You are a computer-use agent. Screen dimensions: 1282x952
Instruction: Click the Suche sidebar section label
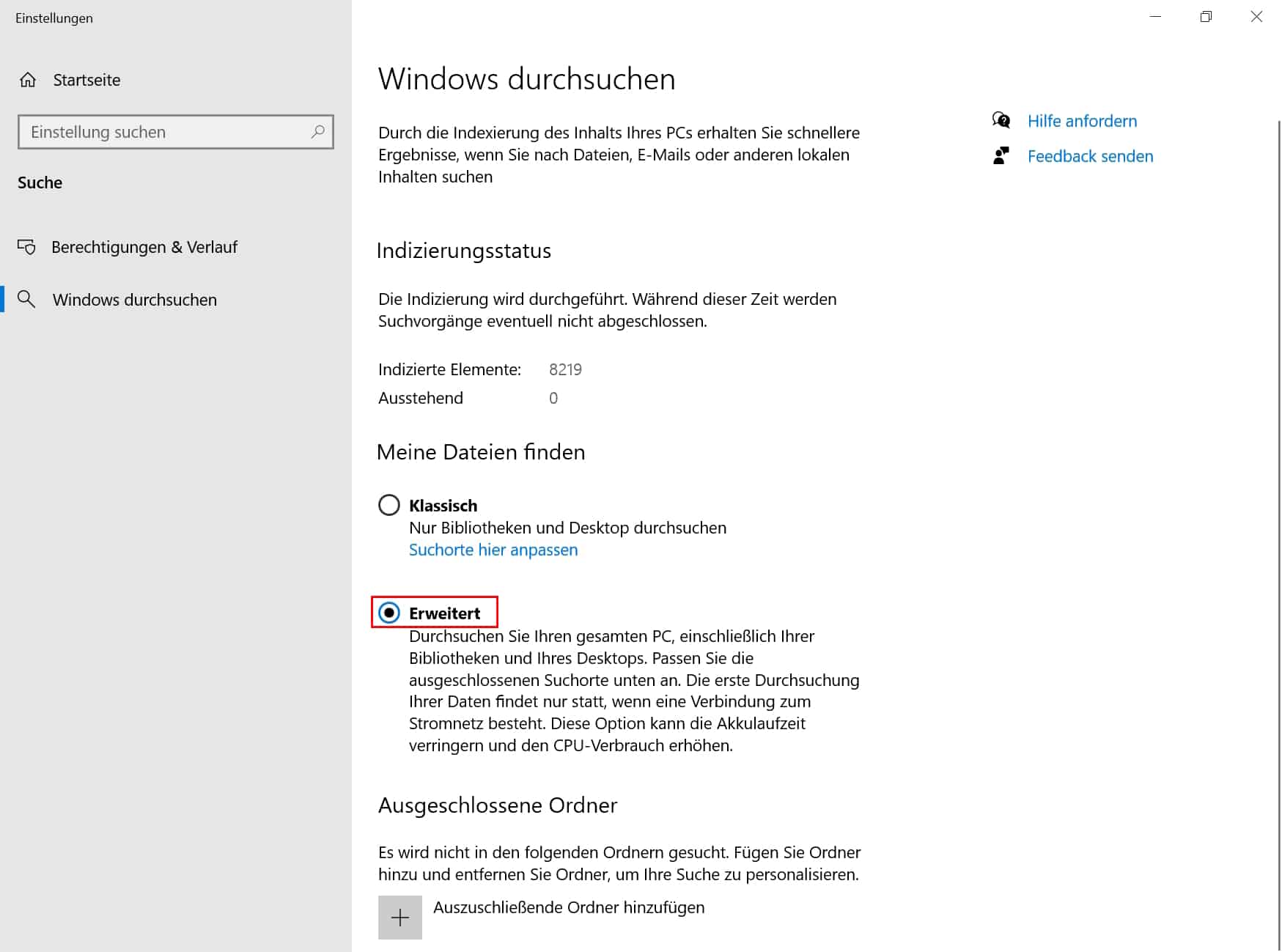(x=40, y=182)
